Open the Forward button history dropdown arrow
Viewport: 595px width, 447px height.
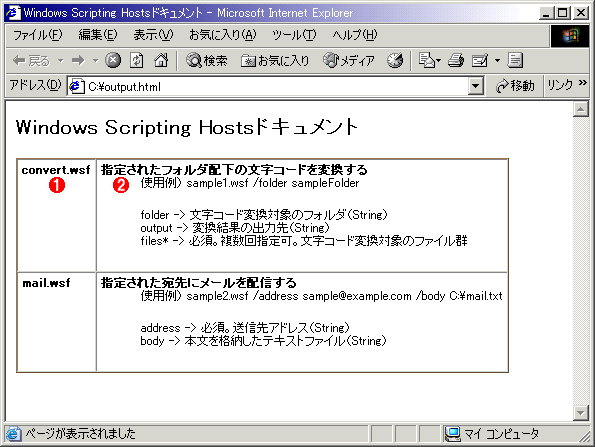tap(96, 61)
